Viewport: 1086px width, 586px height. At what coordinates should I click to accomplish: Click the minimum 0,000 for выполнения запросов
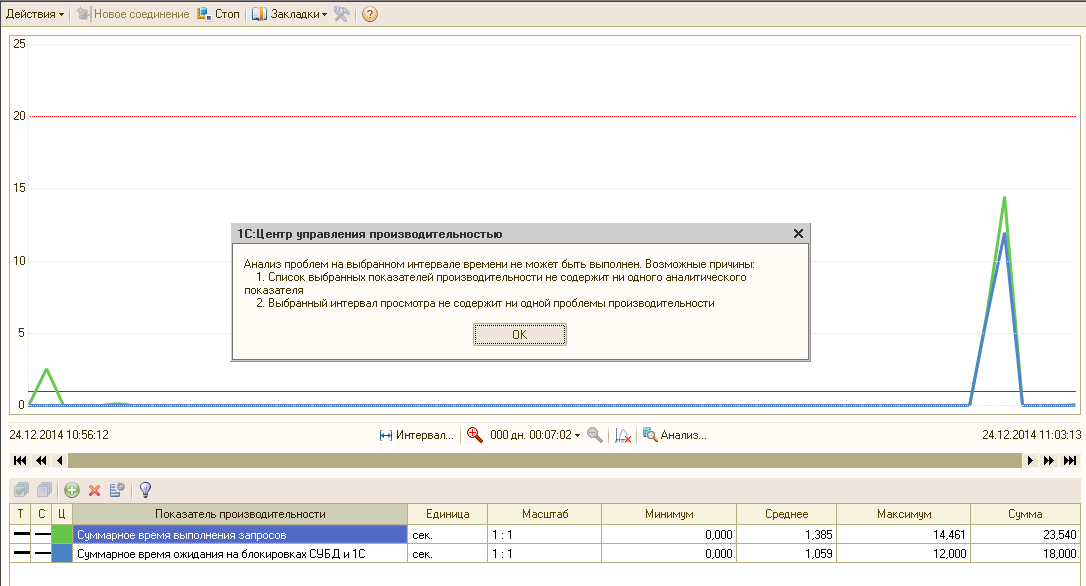click(669, 534)
